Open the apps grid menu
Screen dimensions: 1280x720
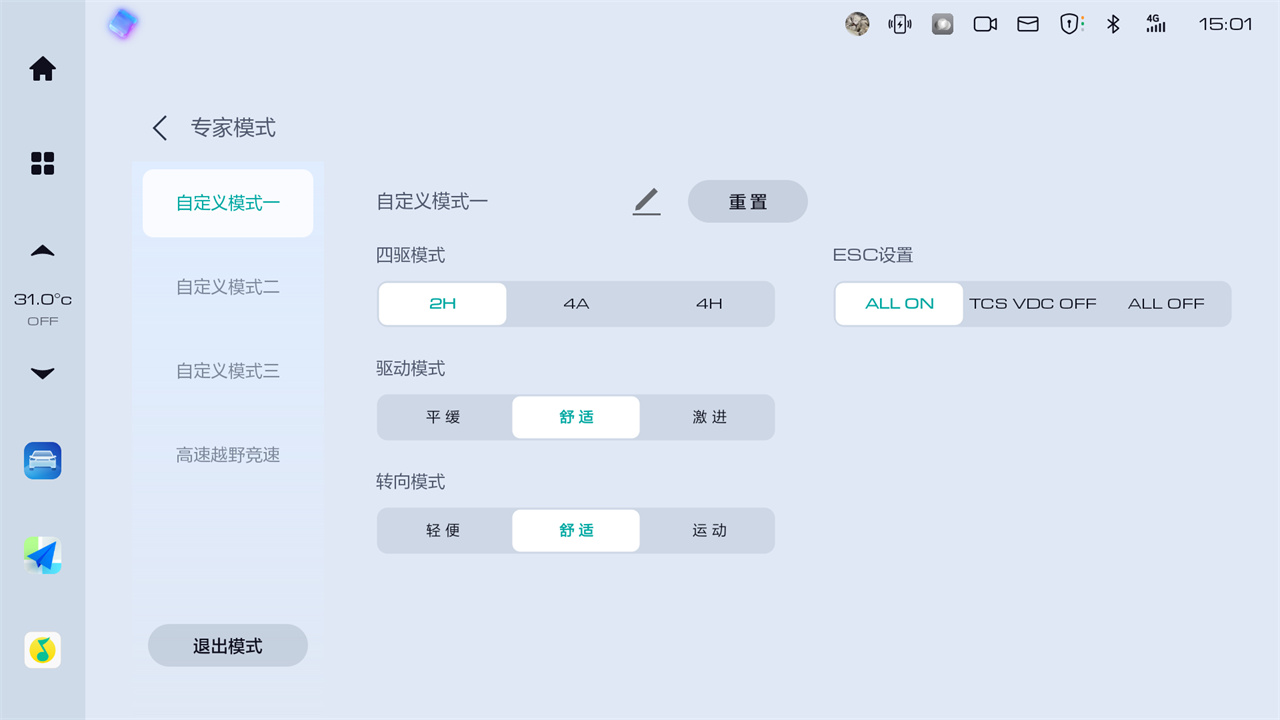pos(42,164)
